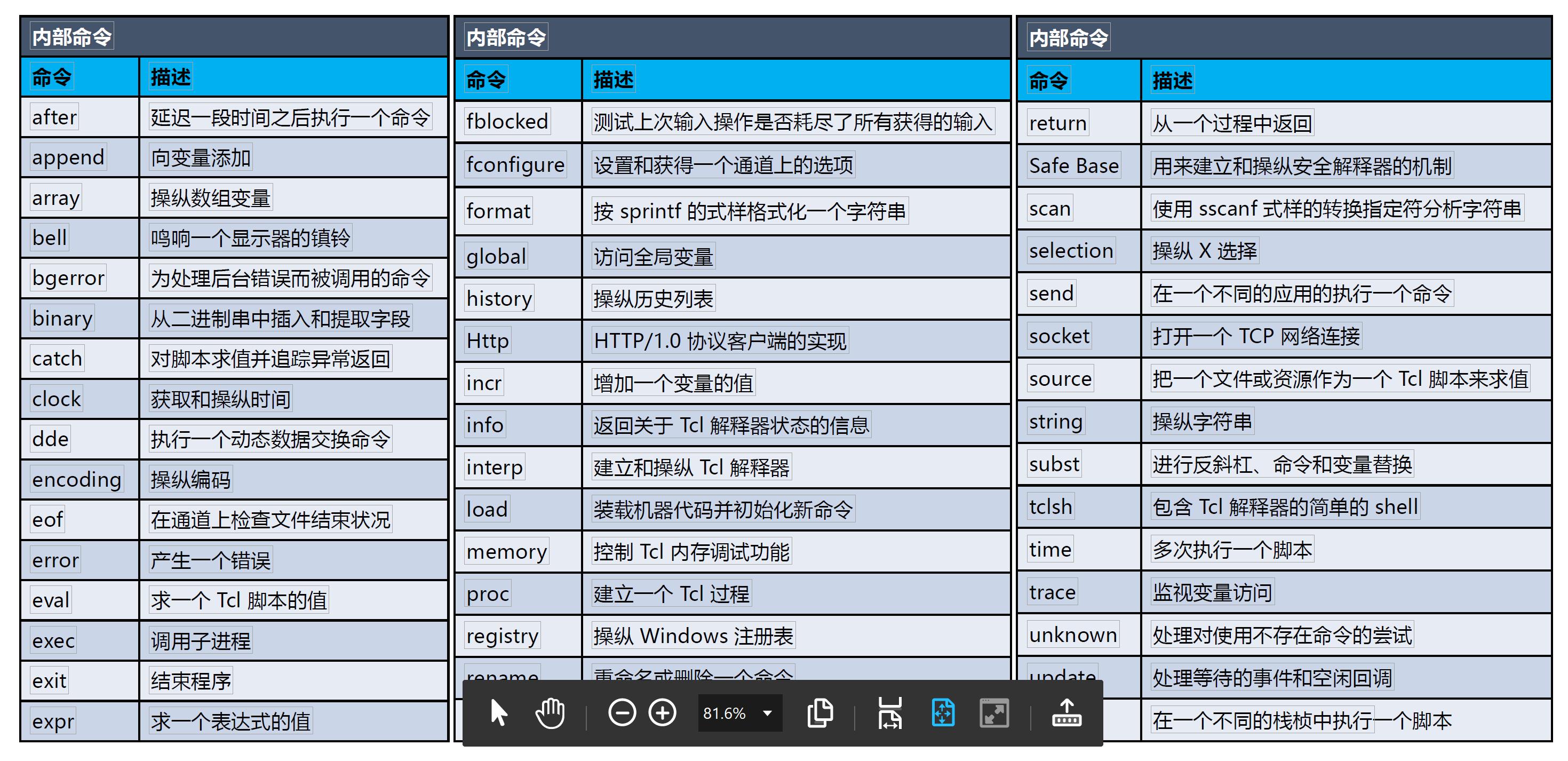
Task: Click the 'unknown' command cell
Action: click(1079, 635)
